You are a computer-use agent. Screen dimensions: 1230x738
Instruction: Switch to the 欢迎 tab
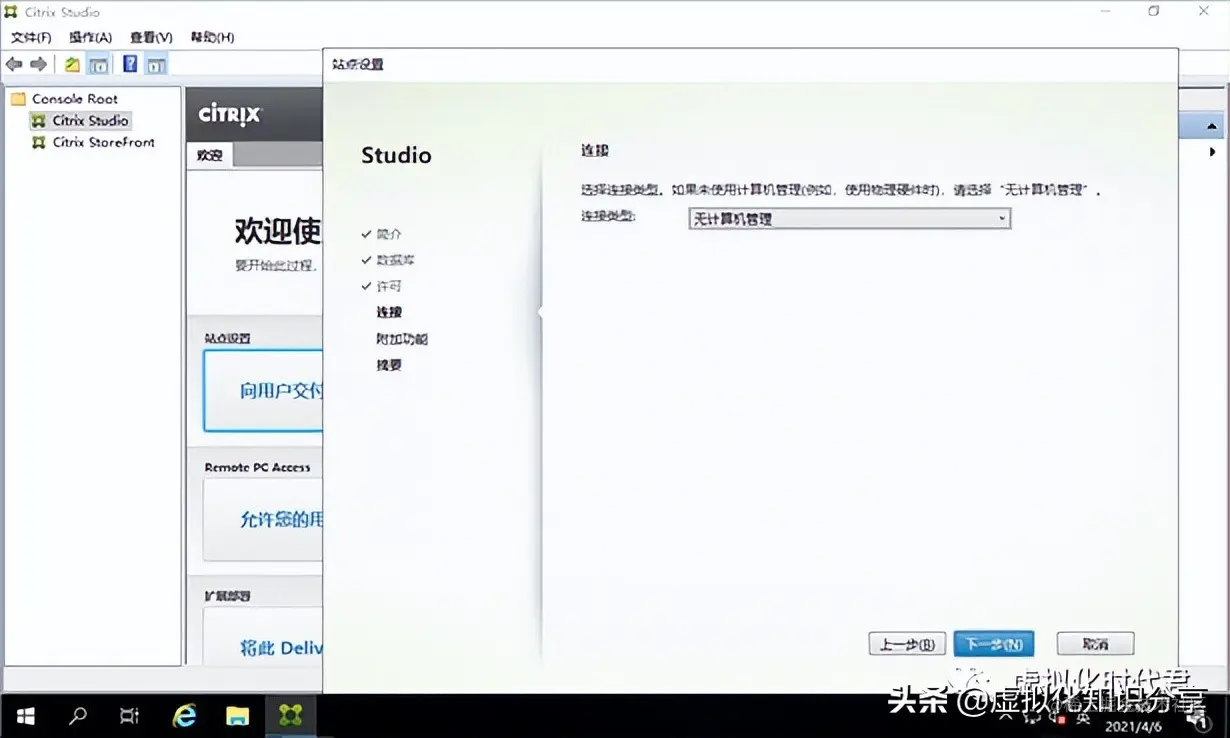tap(208, 155)
